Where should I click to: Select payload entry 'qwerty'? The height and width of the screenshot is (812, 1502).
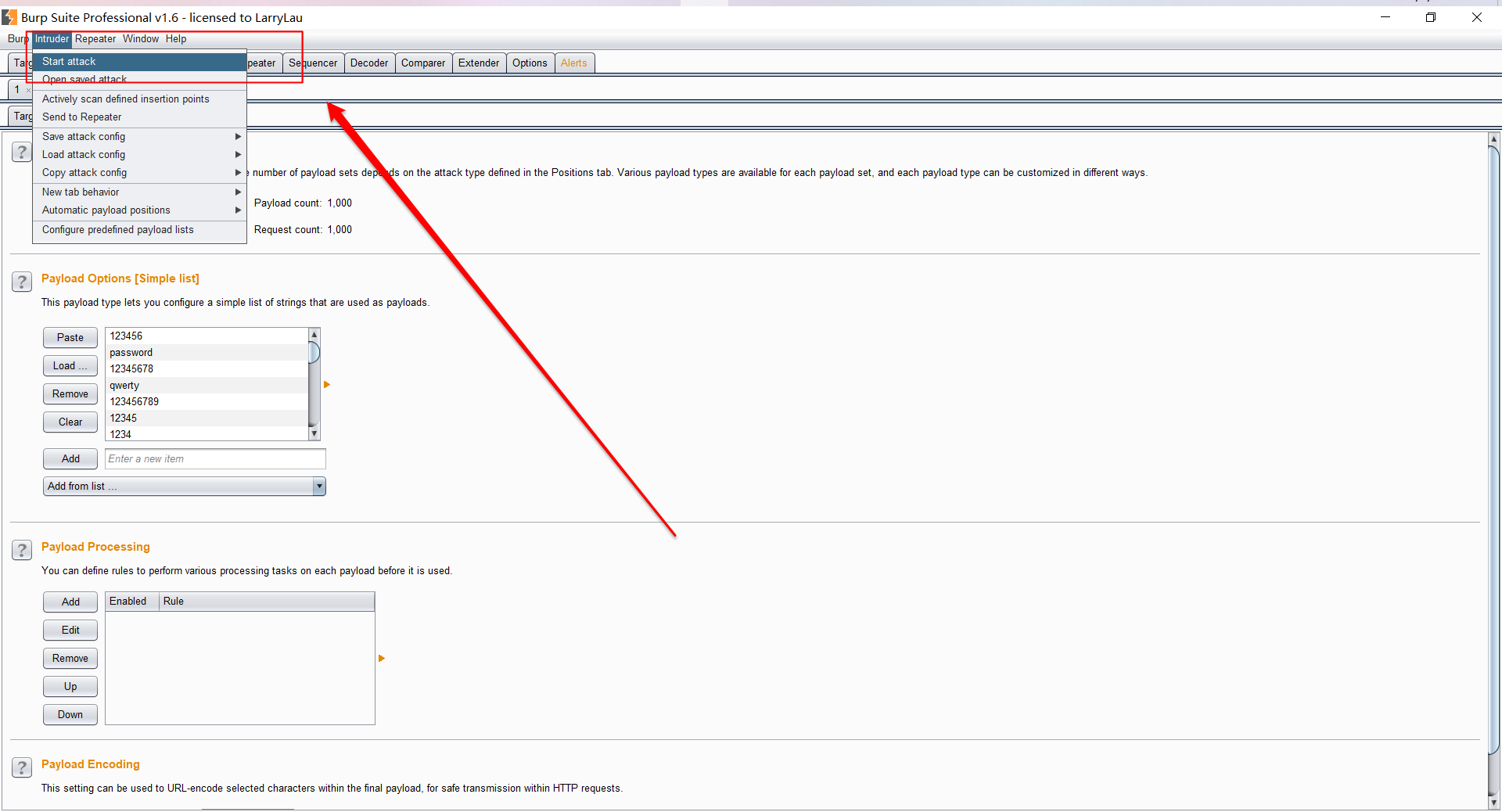pyautogui.click(x=207, y=386)
